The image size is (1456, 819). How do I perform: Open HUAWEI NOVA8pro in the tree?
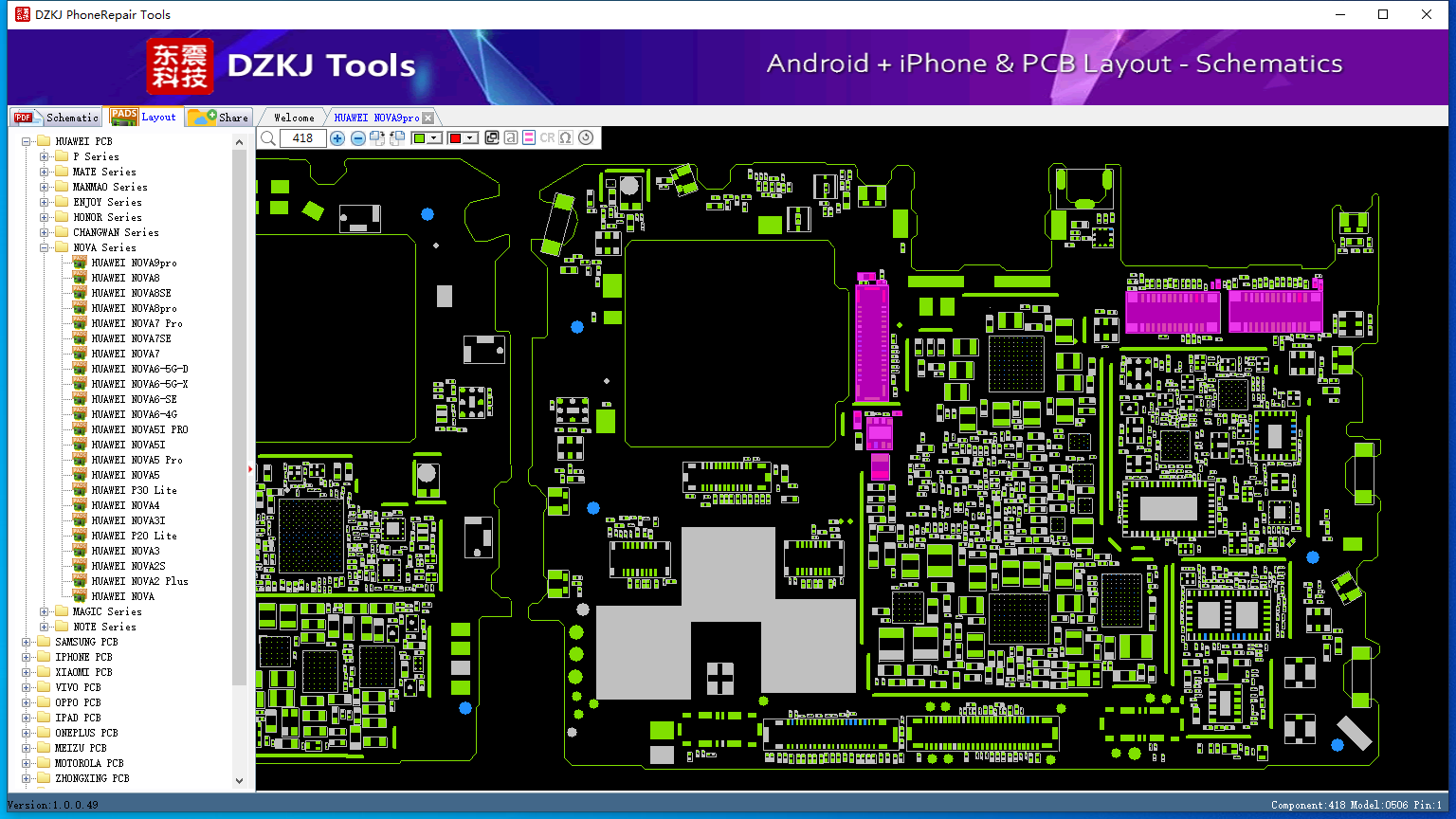[134, 308]
